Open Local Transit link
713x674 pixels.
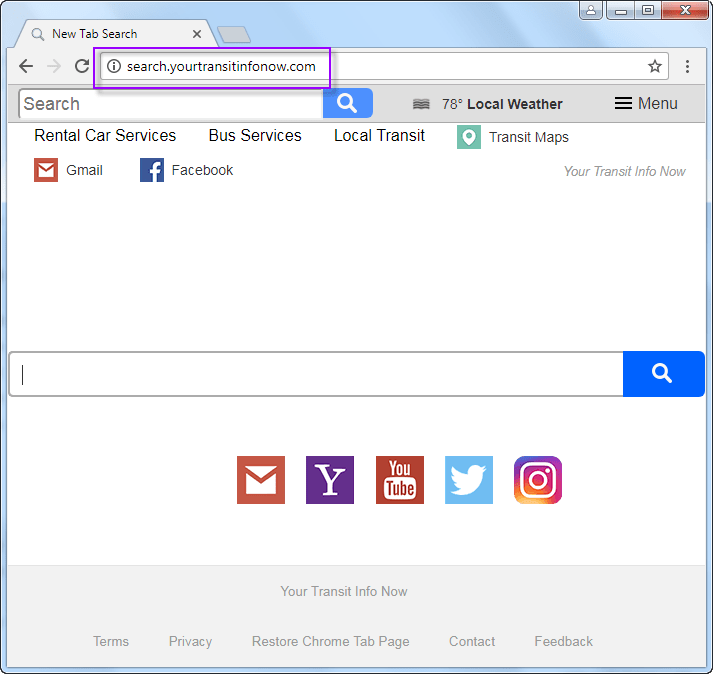point(379,136)
